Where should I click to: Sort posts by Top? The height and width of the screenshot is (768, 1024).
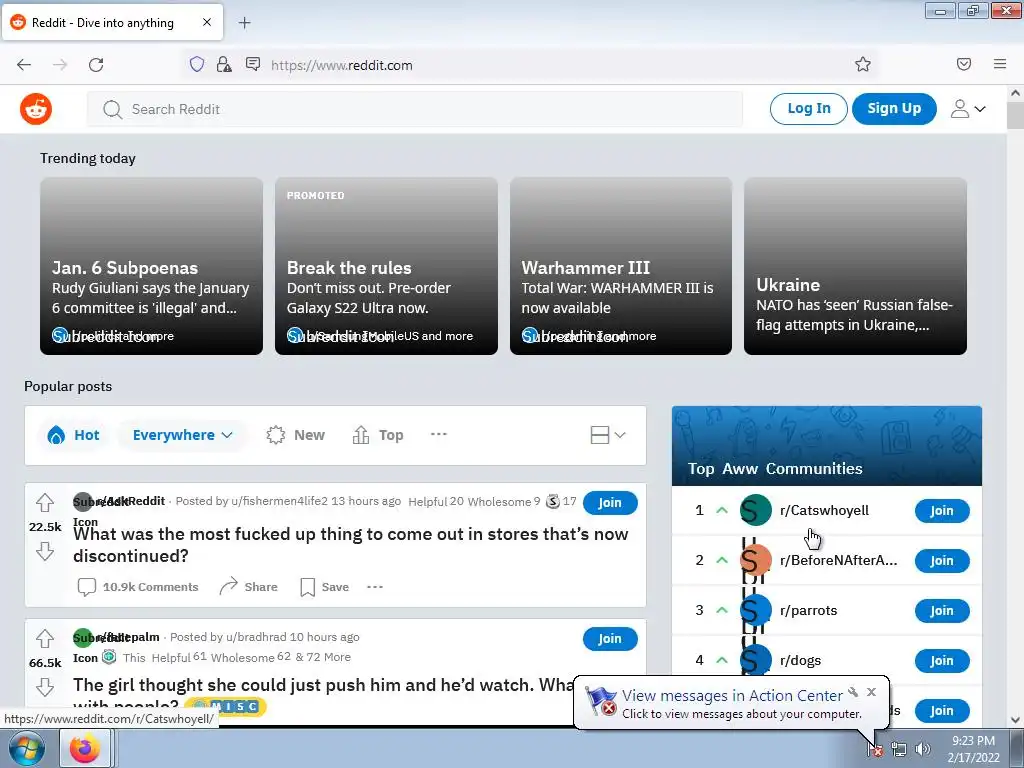(377, 435)
